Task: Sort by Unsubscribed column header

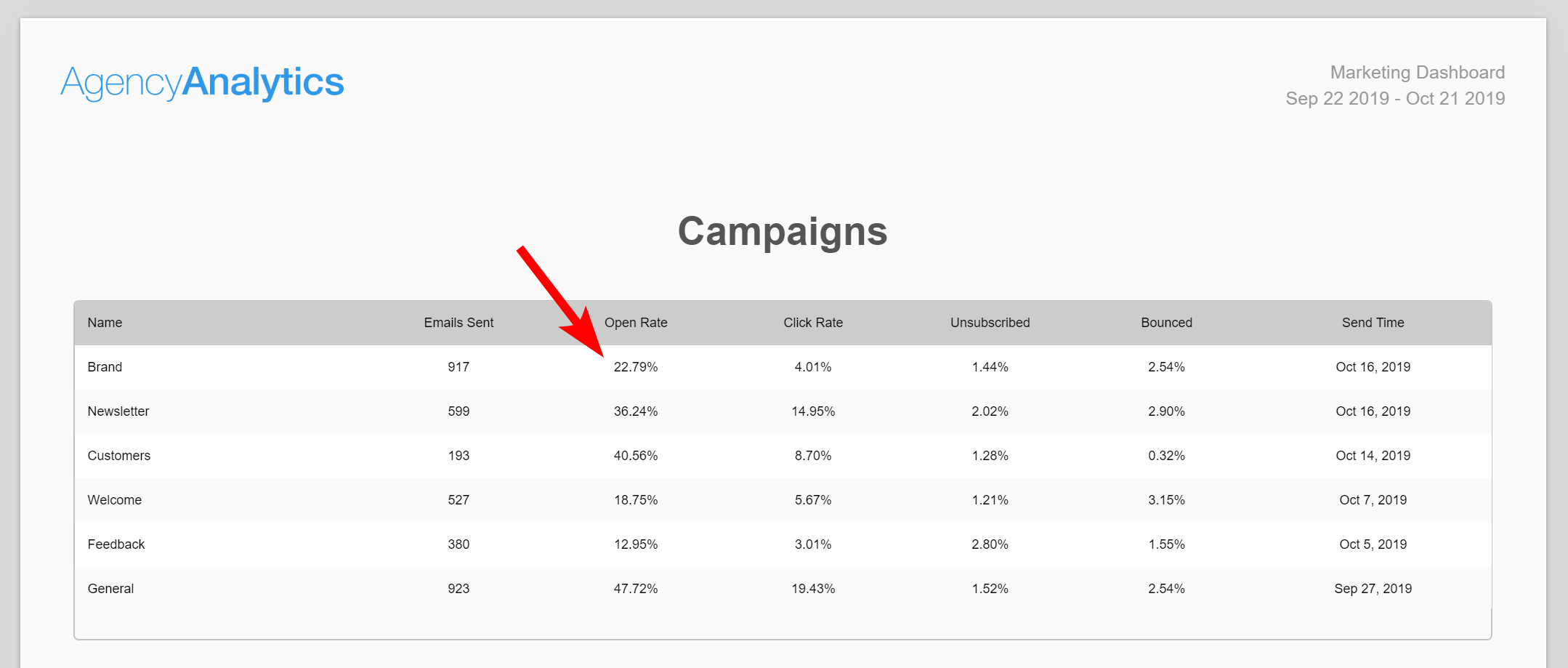Action: (x=990, y=323)
